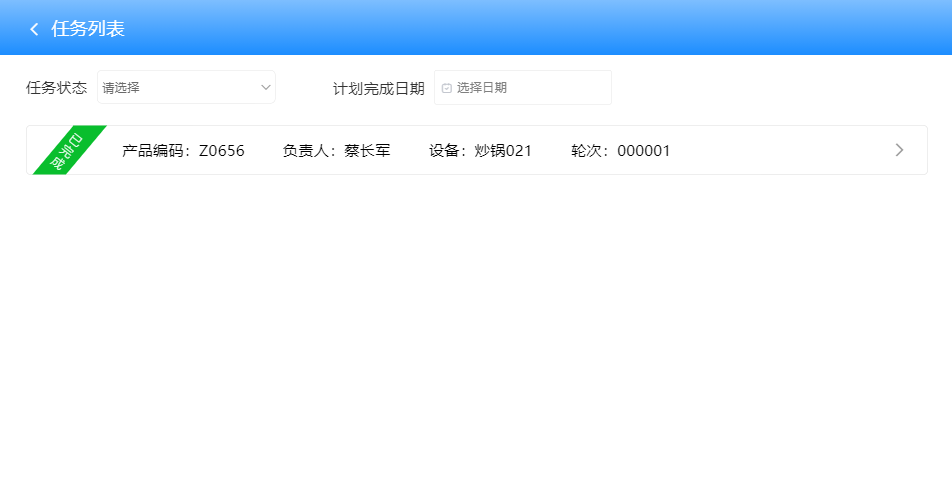Click the 设备: 炒锅021 text

(x=480, y=151)
